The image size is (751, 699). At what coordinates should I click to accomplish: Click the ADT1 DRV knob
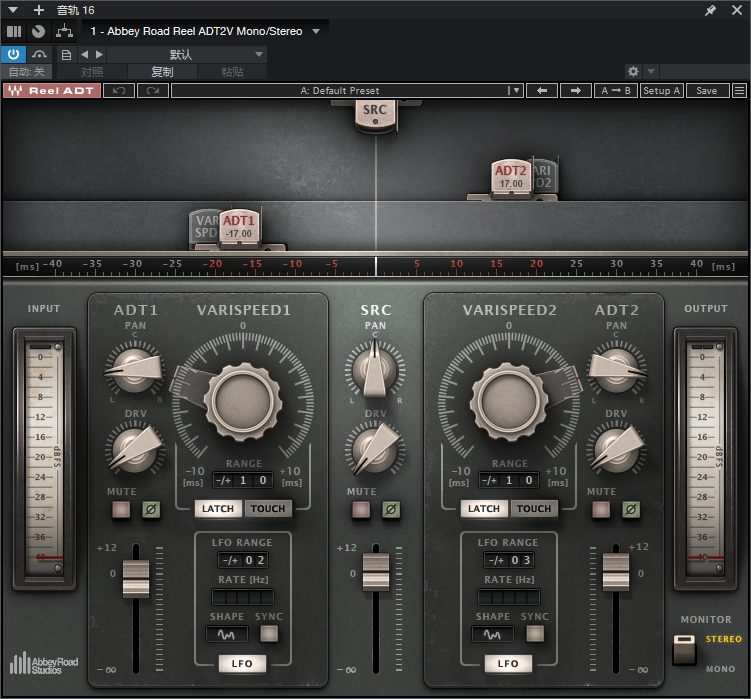(x=136, y=449)
